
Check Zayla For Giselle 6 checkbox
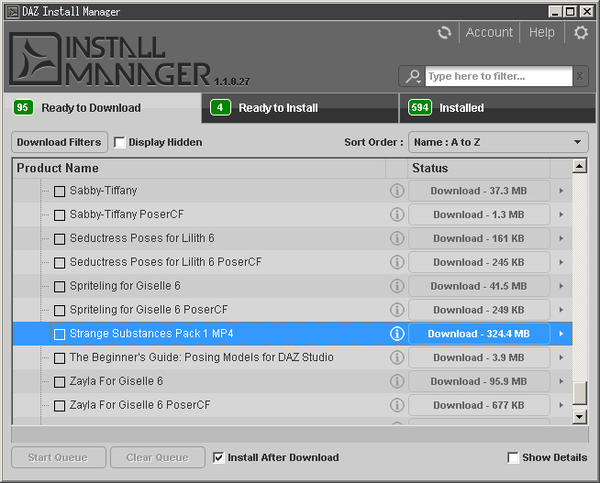(59, 382)
